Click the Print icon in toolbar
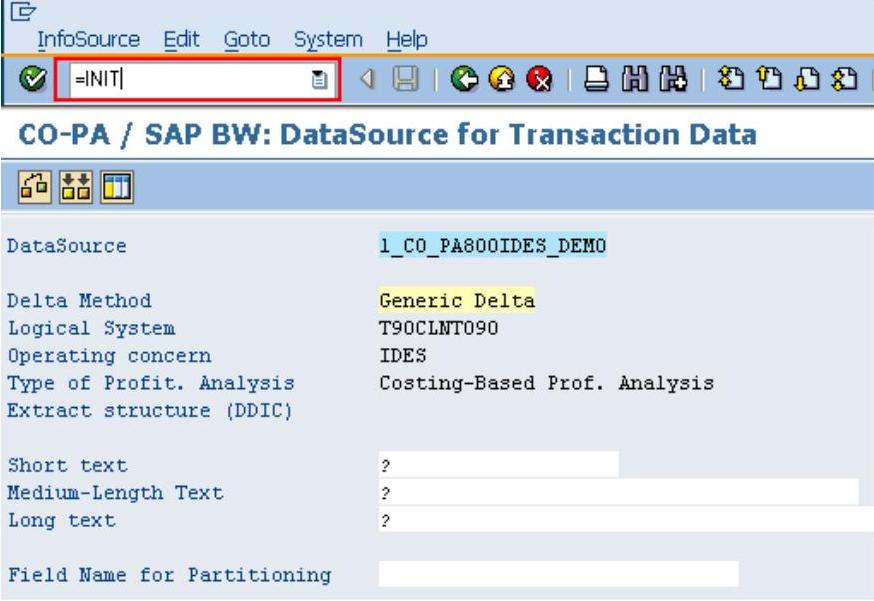 coord(596,79)
